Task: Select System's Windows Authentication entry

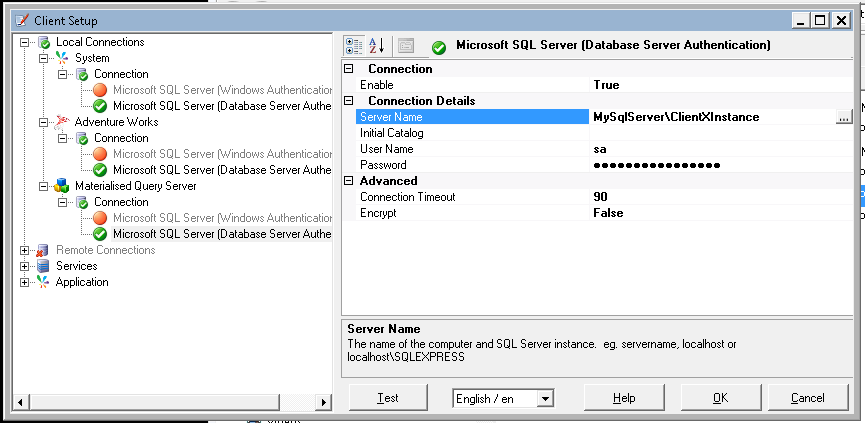Action: click(x=222, y=90)
